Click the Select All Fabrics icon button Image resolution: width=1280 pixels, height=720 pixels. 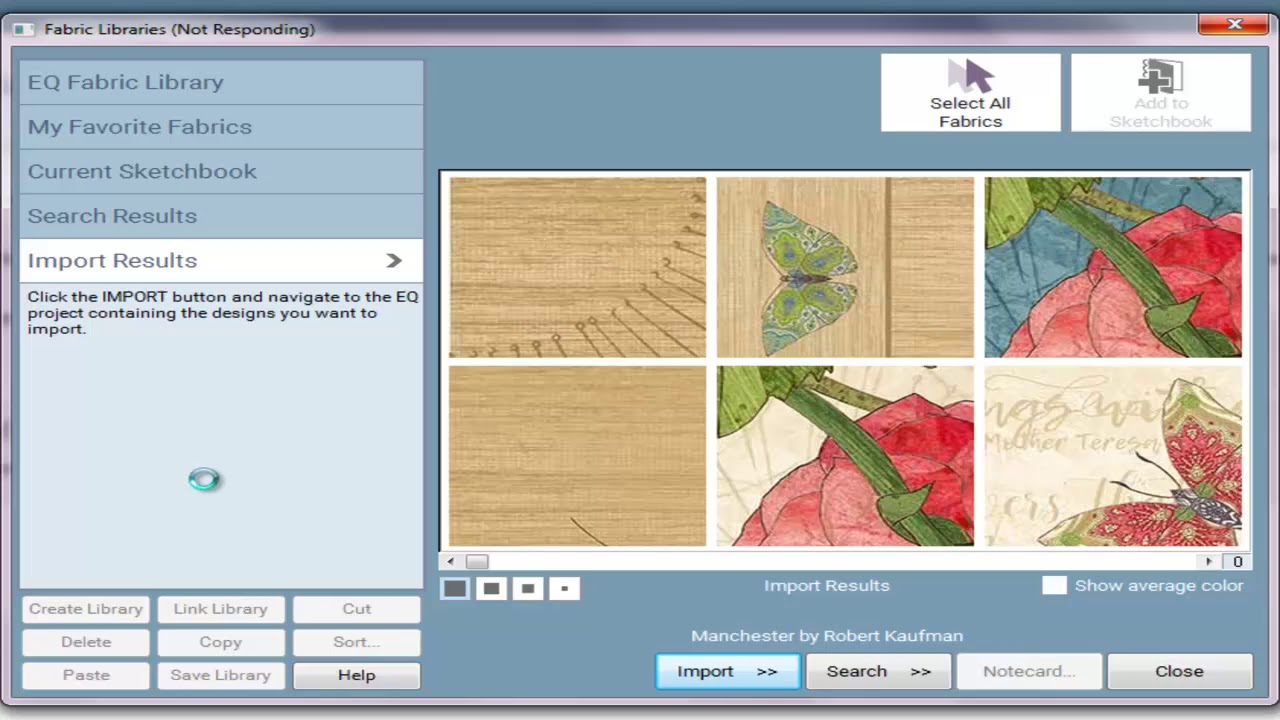(x=970, y=92)
